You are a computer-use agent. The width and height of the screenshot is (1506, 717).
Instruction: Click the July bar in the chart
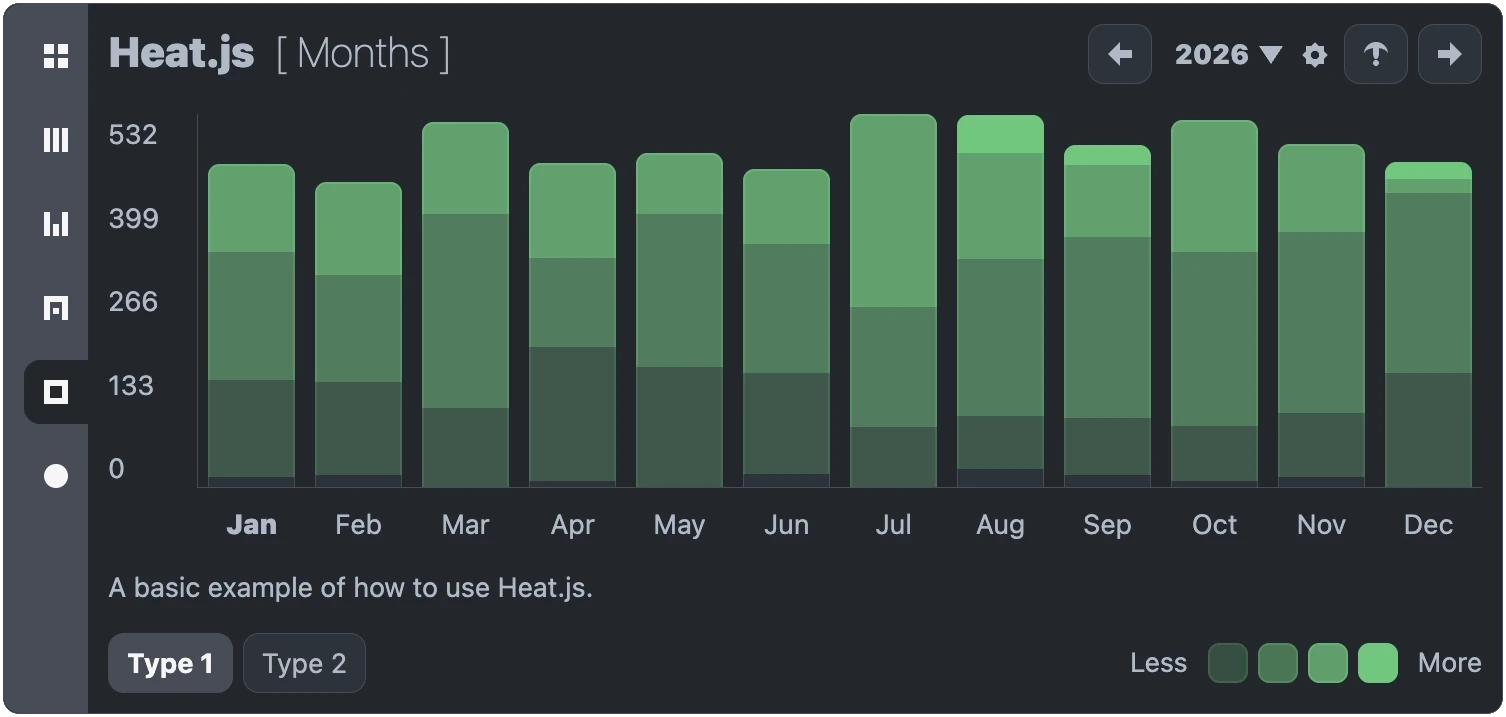pyautogui.click(x=893, y=300)
